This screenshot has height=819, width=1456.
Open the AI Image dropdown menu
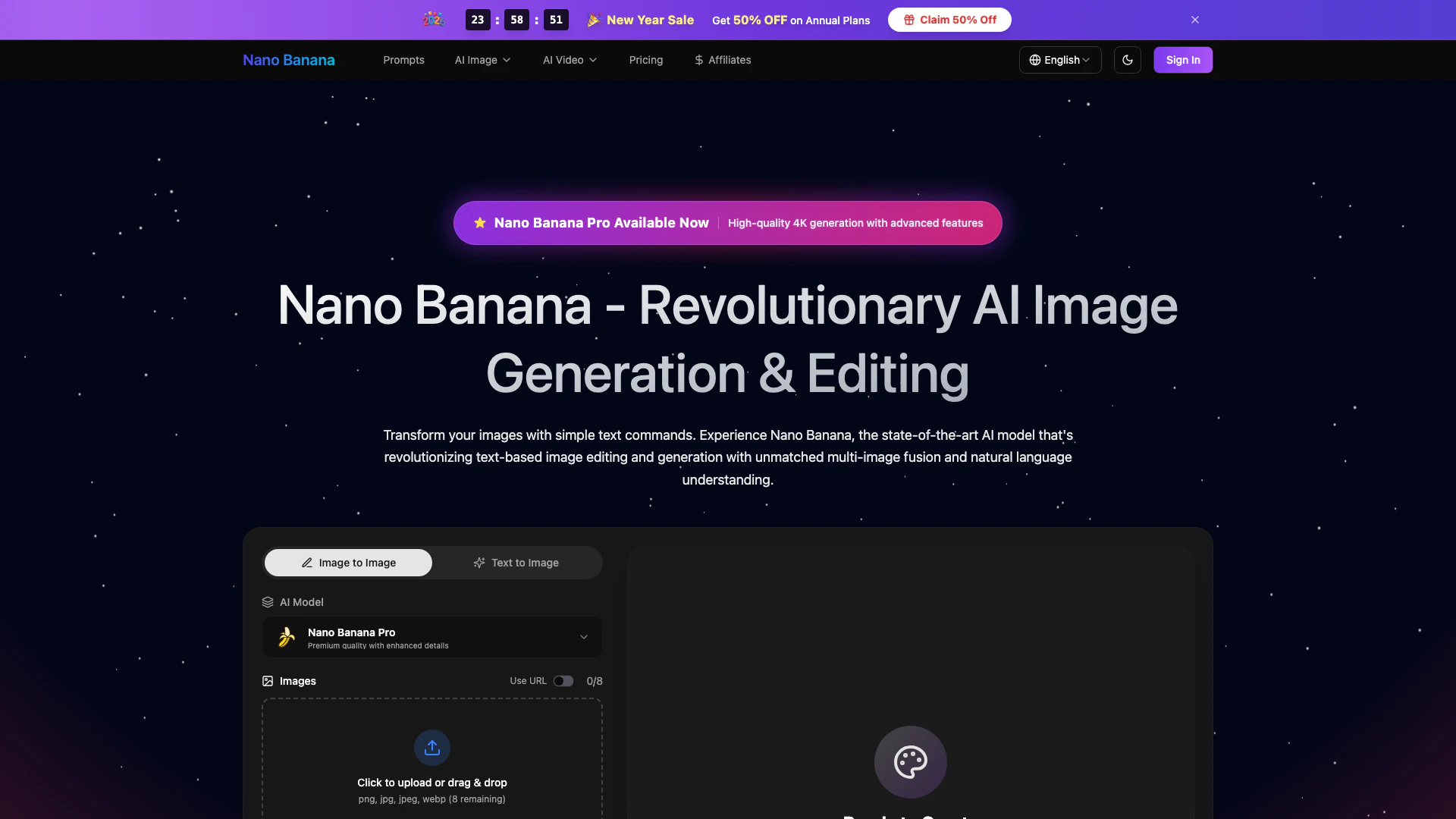482,60
